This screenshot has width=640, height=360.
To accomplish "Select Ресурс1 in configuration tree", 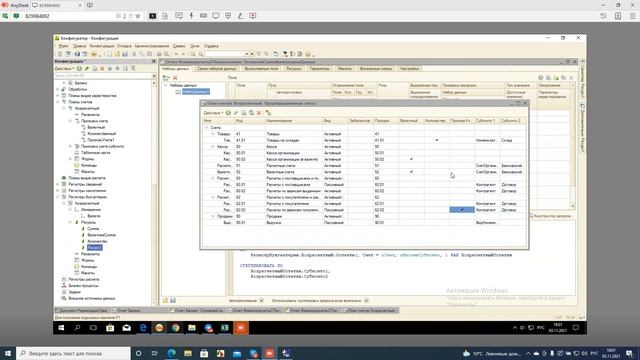I will point(94,247).
